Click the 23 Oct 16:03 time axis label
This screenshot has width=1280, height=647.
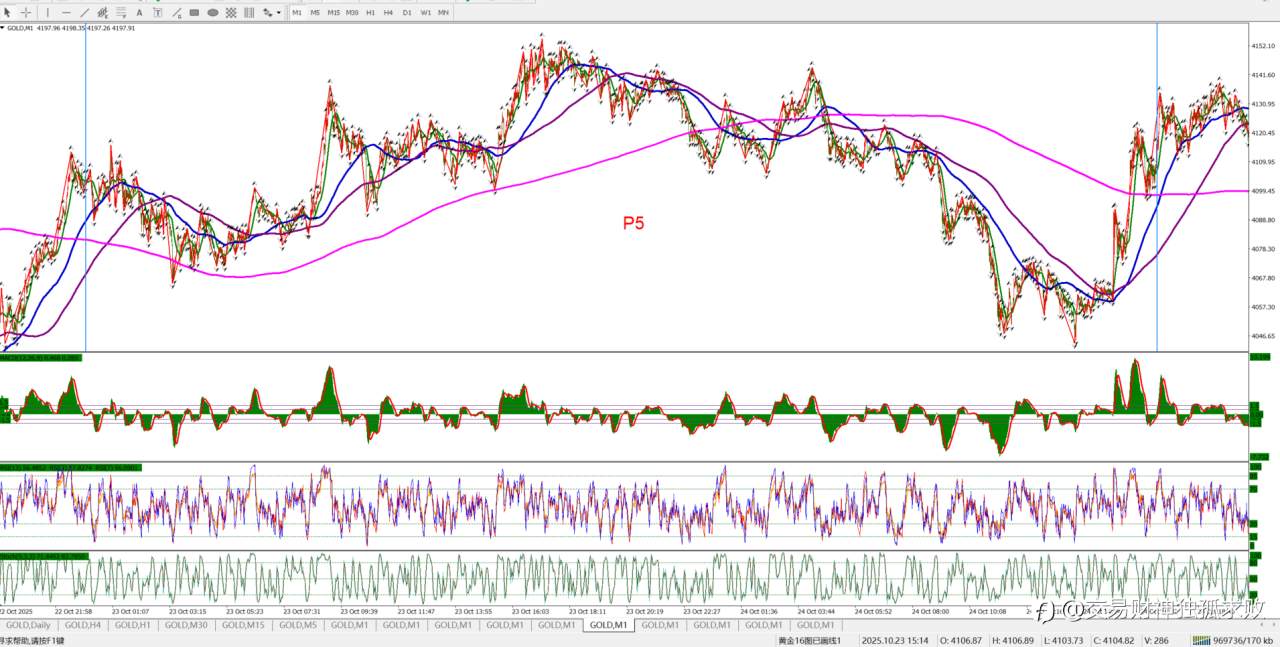click(x=529, y=610)
